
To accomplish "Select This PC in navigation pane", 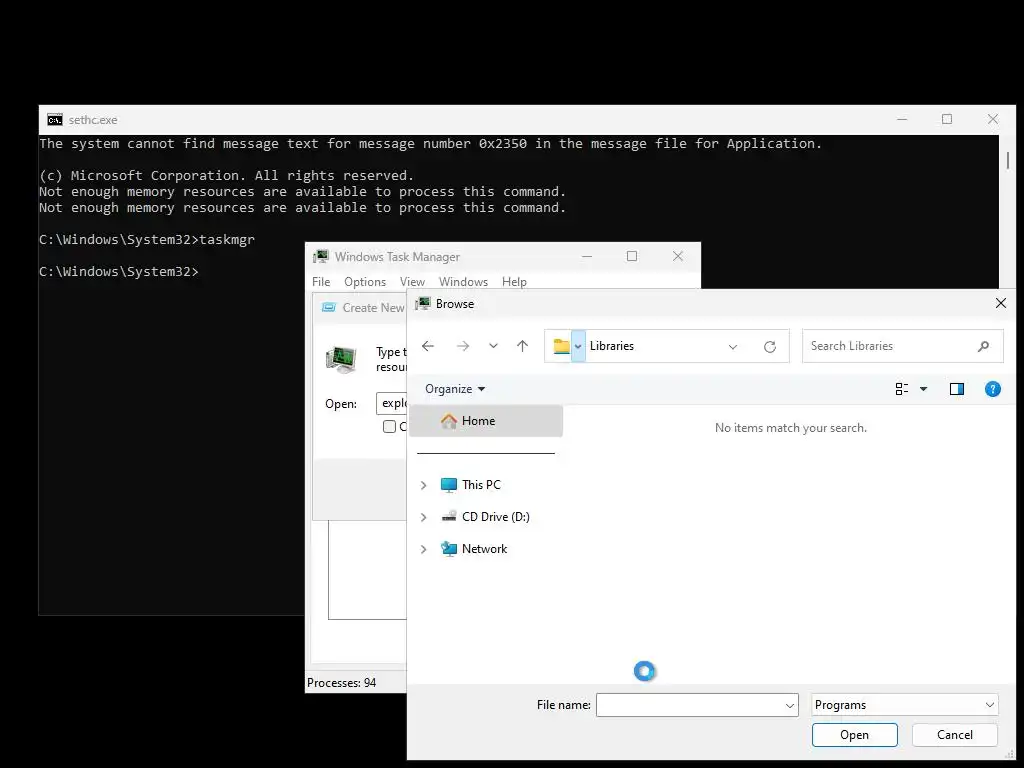I will 481,485.
